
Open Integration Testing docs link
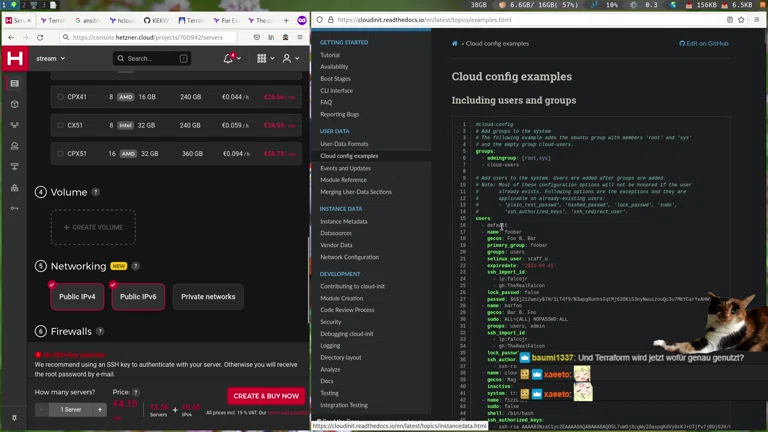(x=344, y=405)
